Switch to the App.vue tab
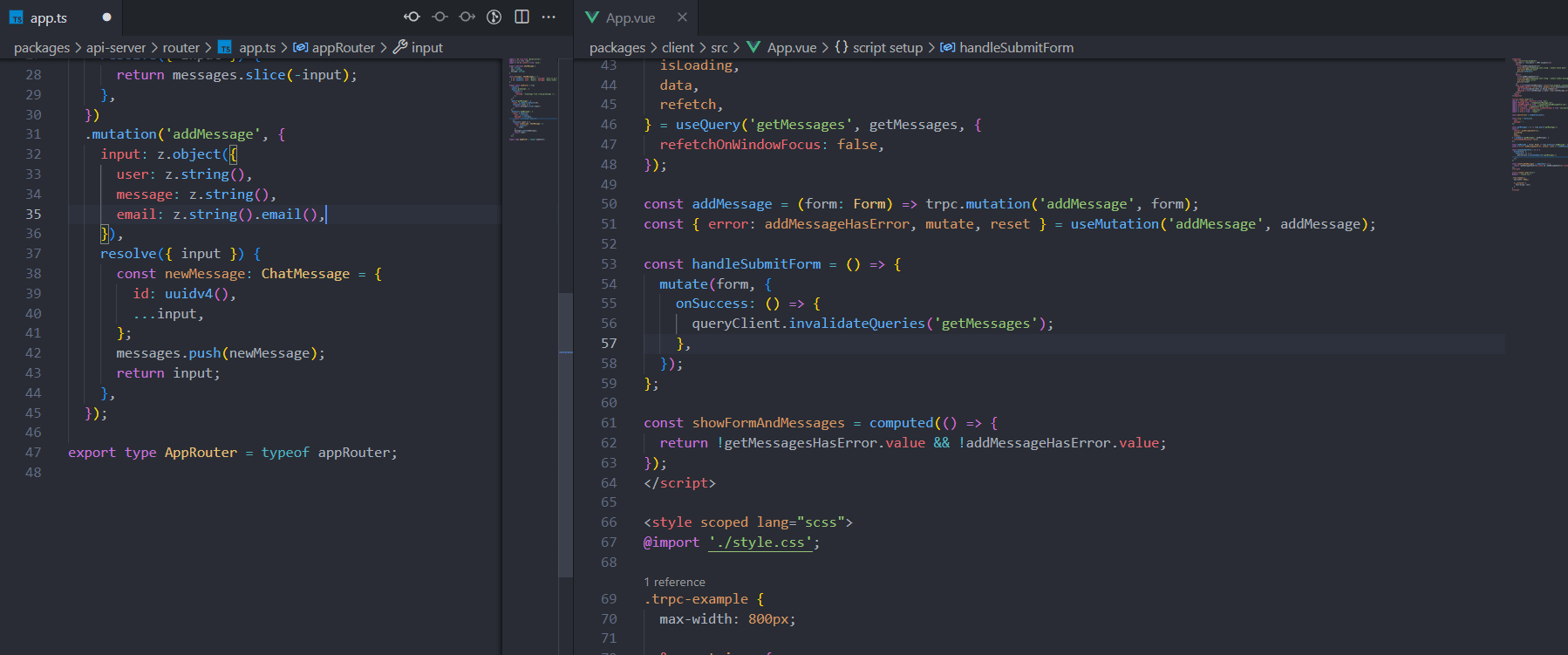Screen dimensions: 1568x655 [x=630, y=18]
